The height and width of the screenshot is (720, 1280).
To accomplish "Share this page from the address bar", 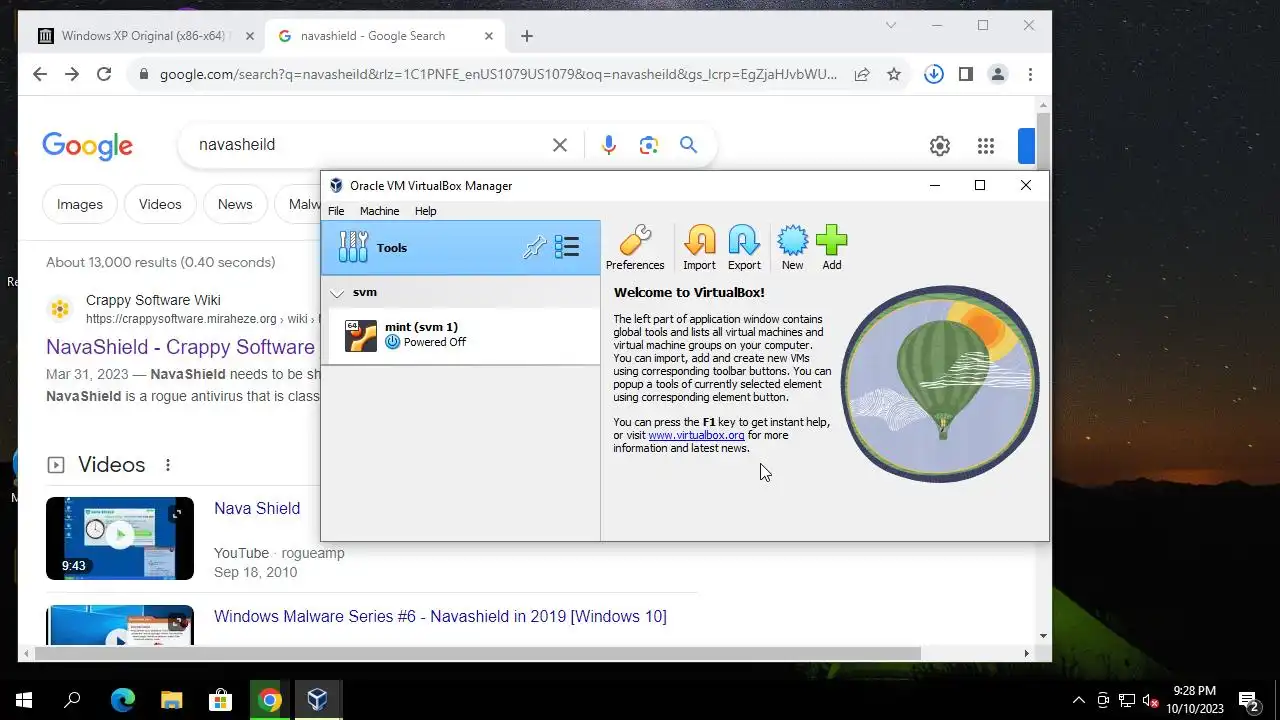I will [861, 74].
